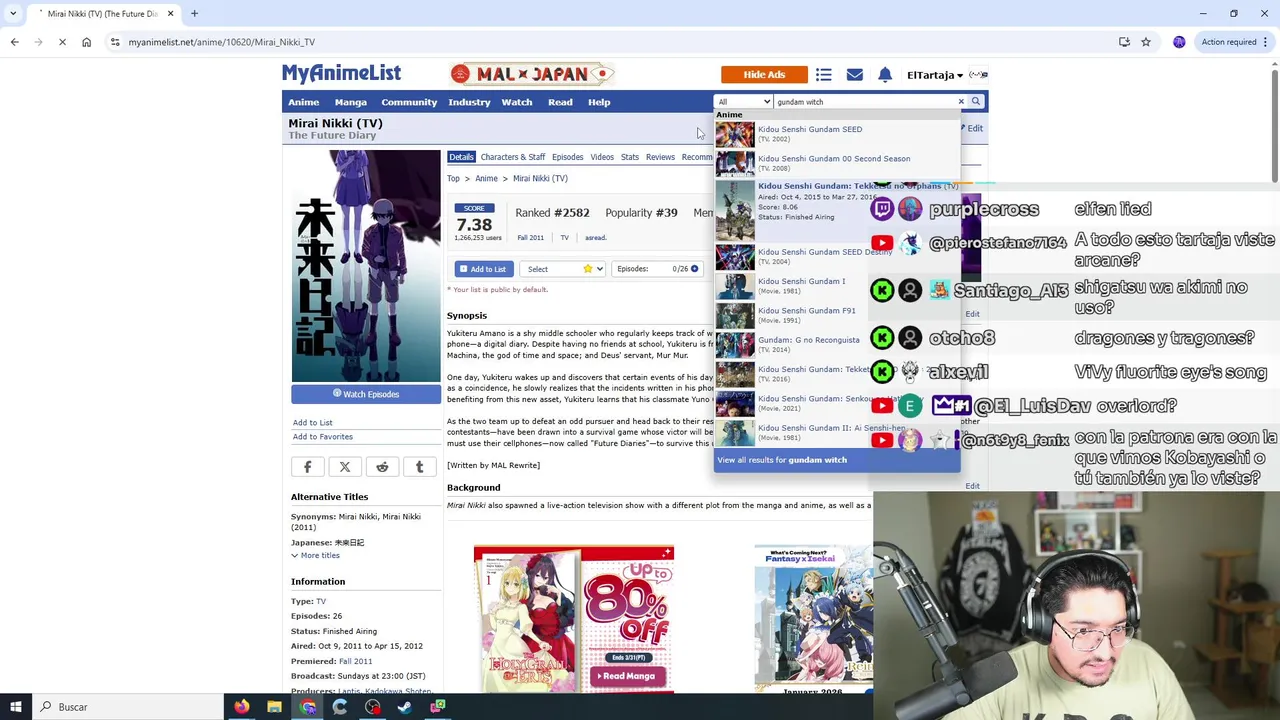Open the Windows Start menu

15,707
